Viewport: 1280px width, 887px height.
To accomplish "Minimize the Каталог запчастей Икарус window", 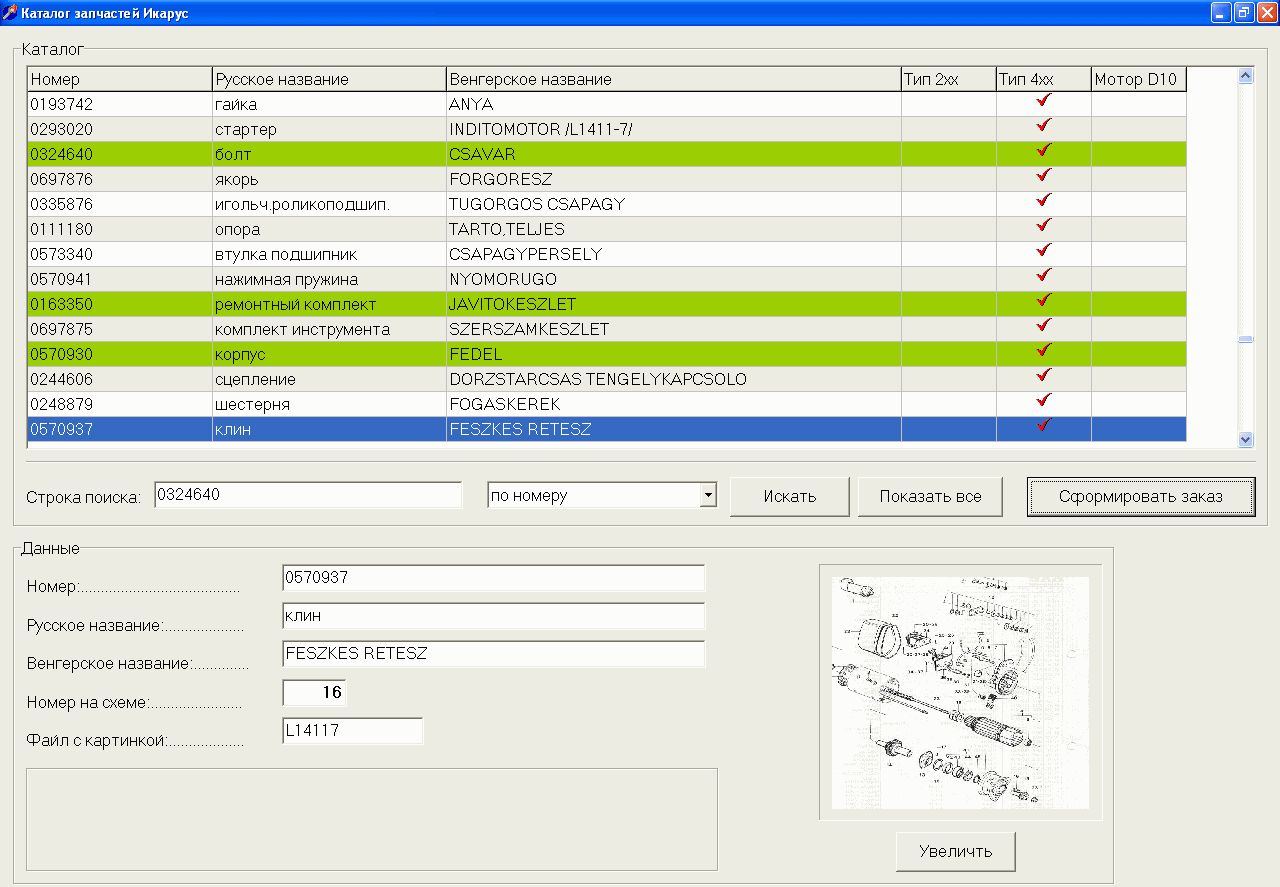I will [x=1221, y=12].
